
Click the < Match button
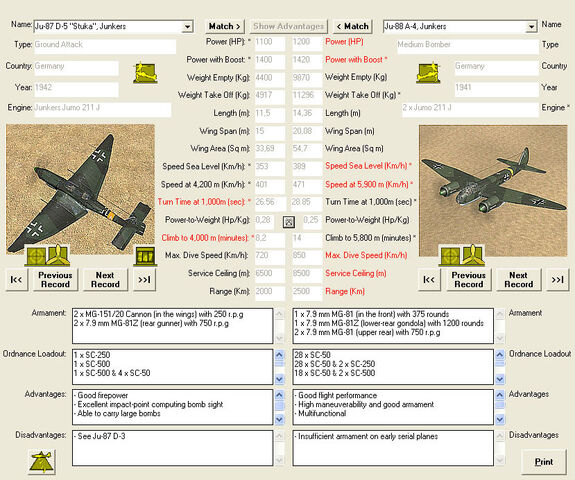point(352,26)
